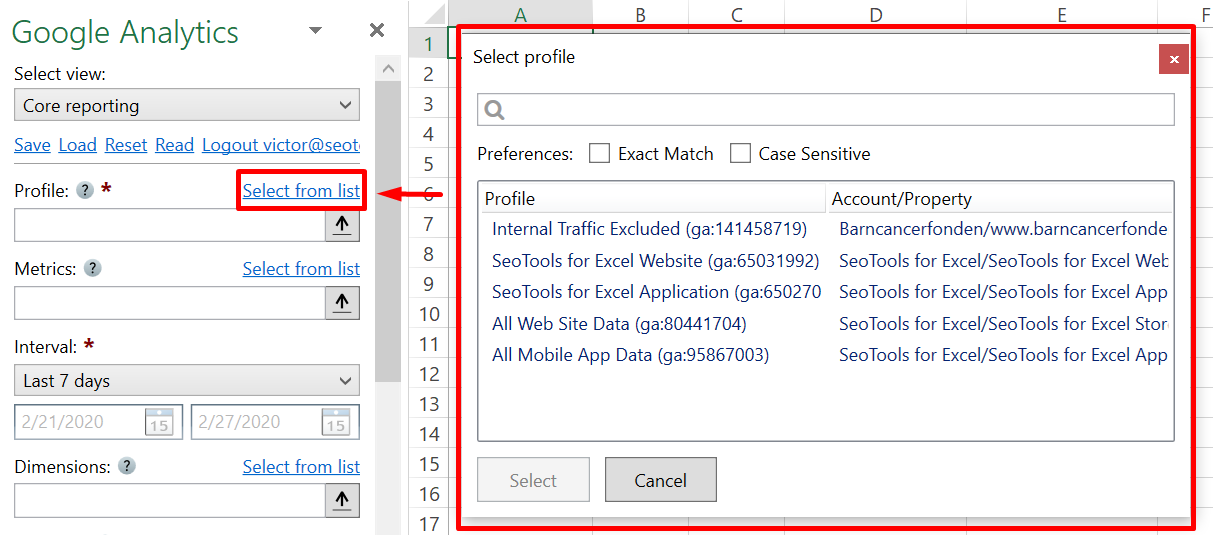Open the Google Analytics pane options arrow

coord(315,31)
